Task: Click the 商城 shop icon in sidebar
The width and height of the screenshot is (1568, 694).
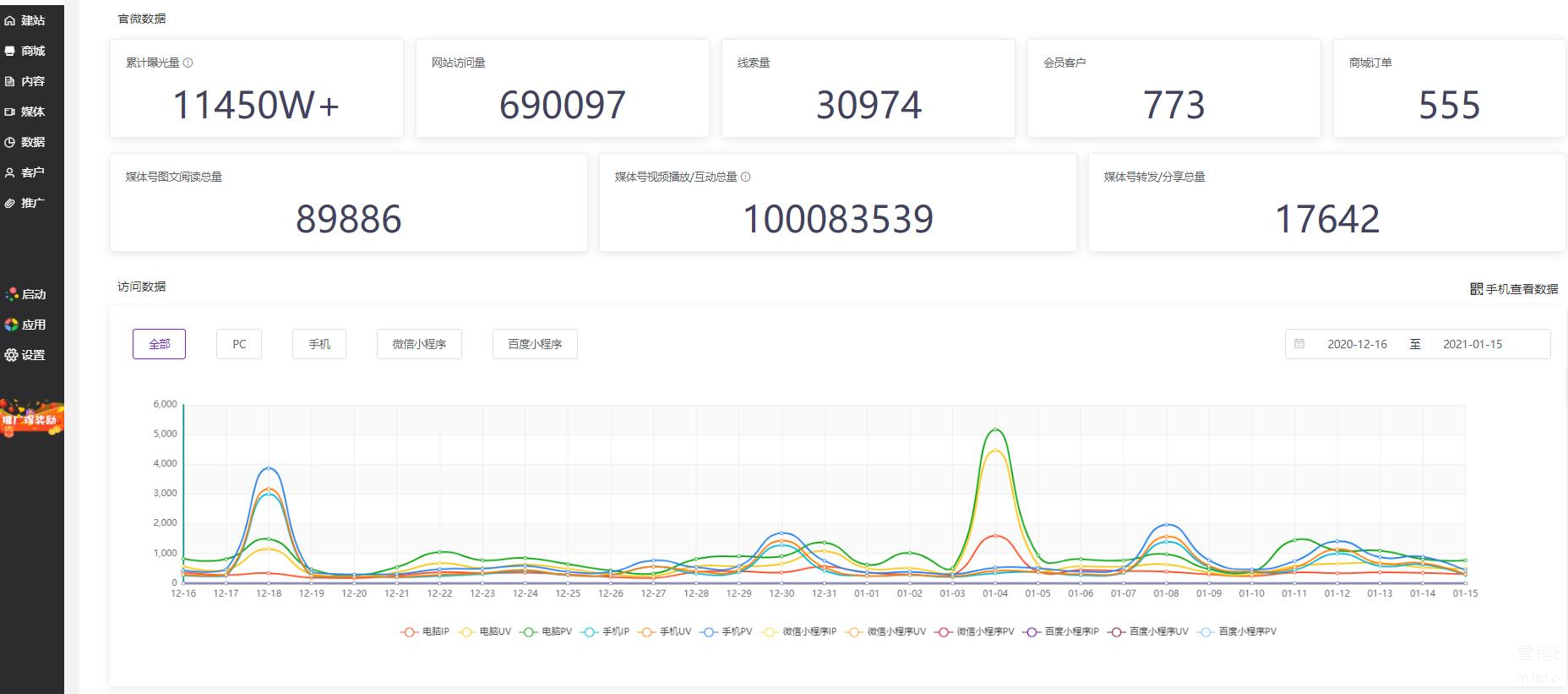Action: [x=10, y=51]
